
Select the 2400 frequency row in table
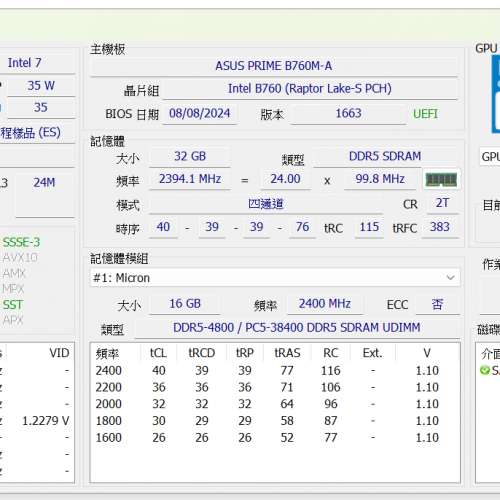click(275, 371)
